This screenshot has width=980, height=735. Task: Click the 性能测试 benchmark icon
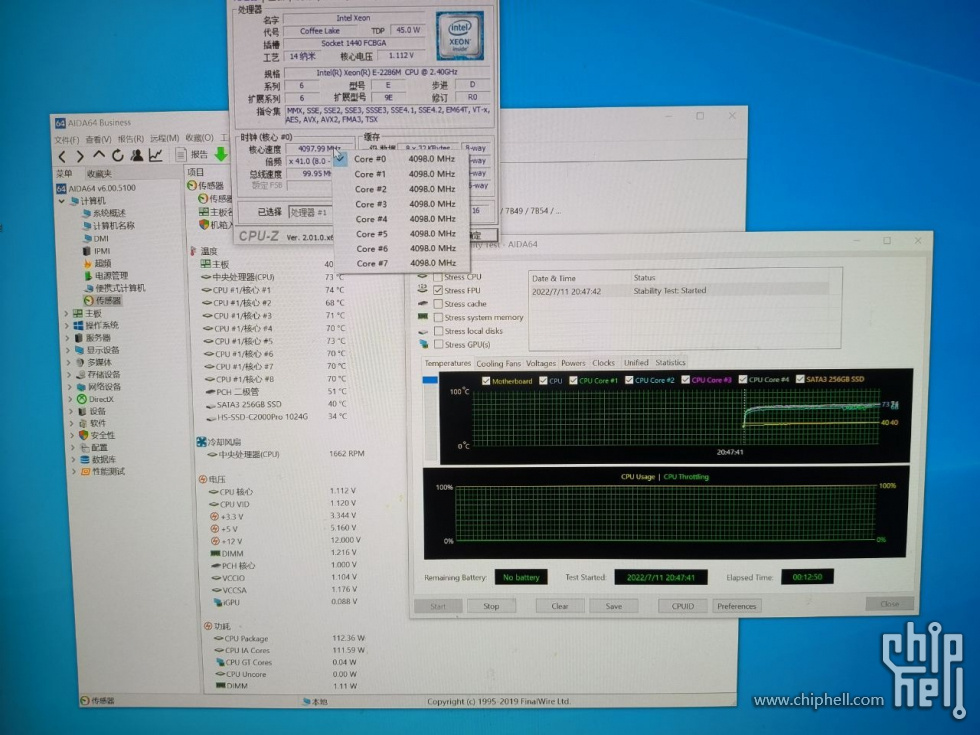86,471
